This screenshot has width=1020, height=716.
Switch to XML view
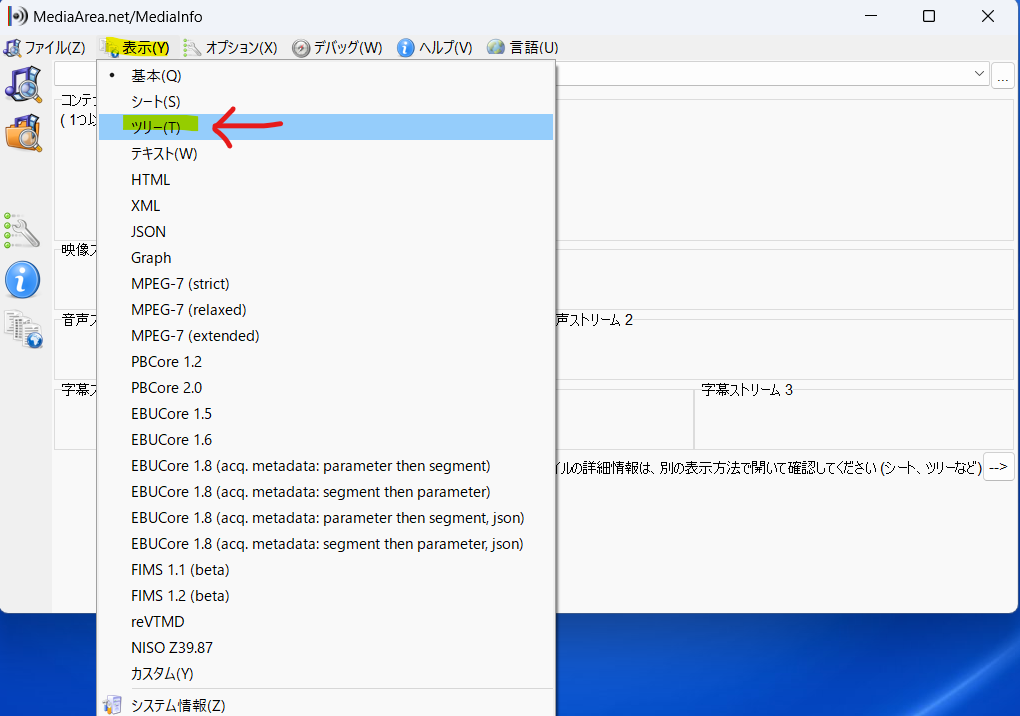[x=326, y=206]
